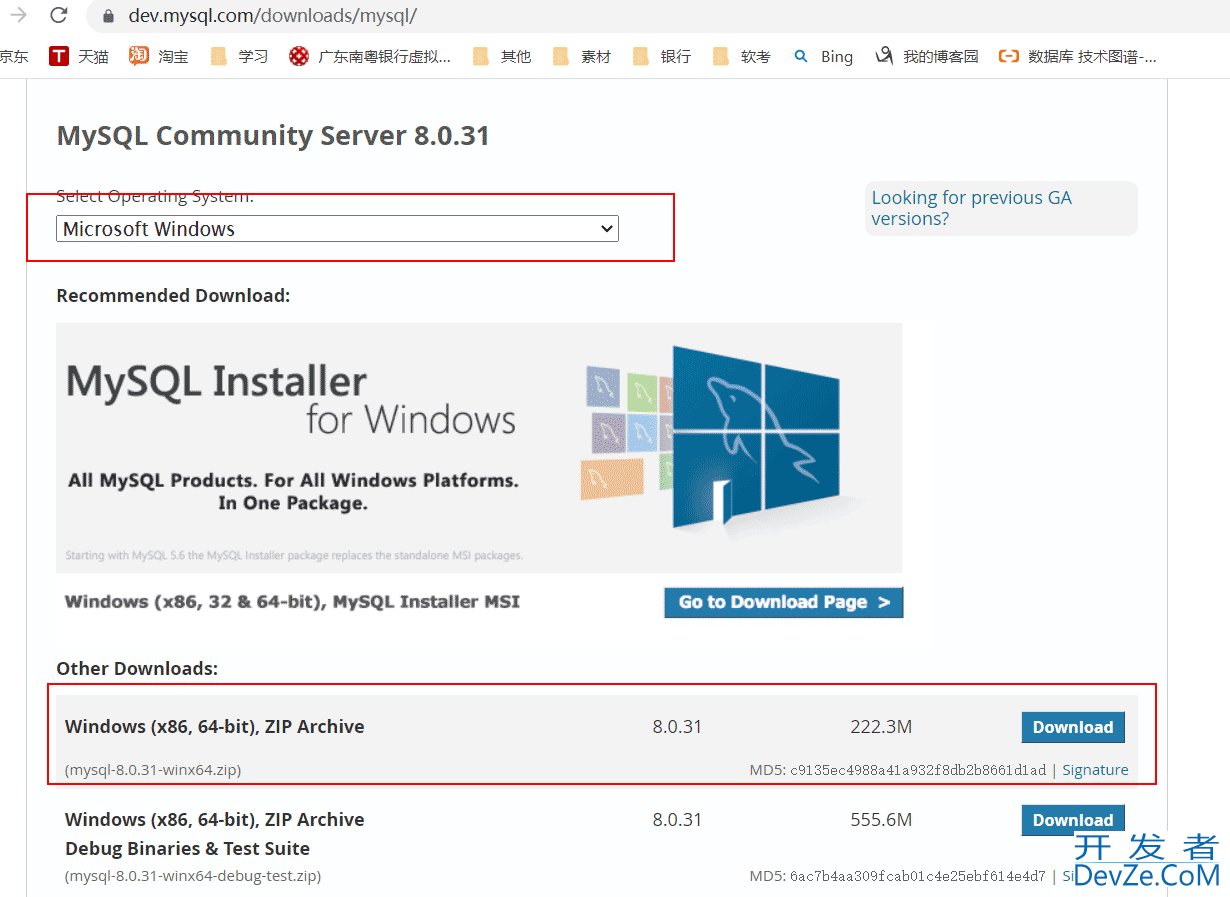This screenshot has height=897, width=1230.
Task: Reload the page with the refresh icon
Action: pos(59,15)
